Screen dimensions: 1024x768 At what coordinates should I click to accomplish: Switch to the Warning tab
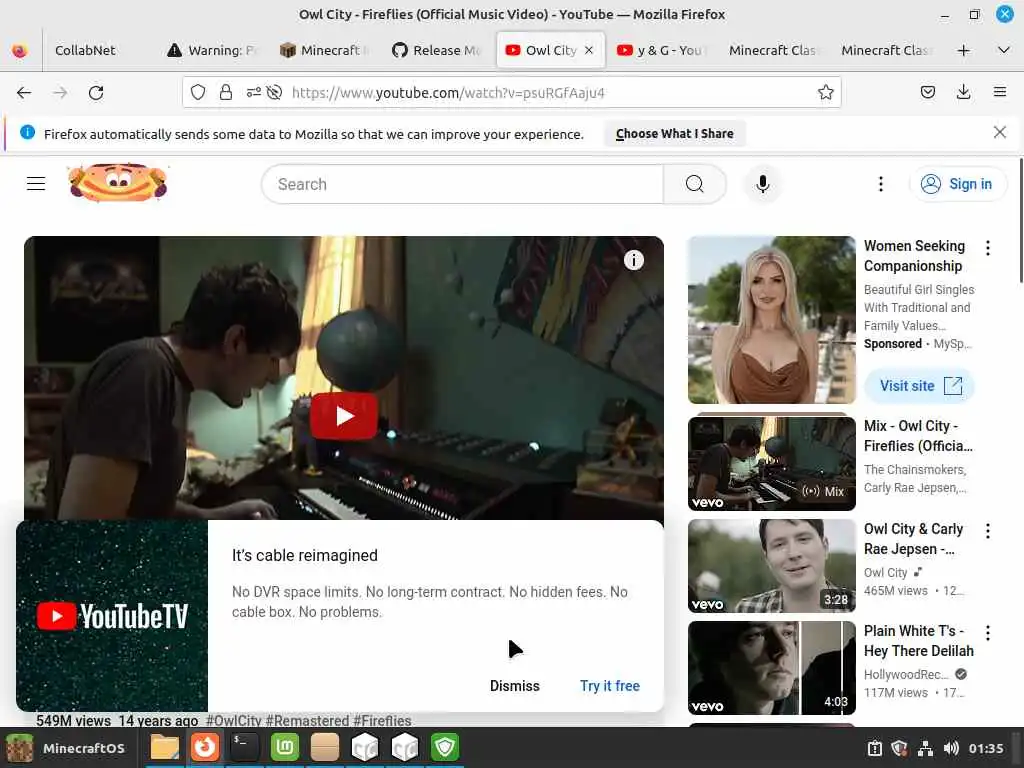[212, 50]
